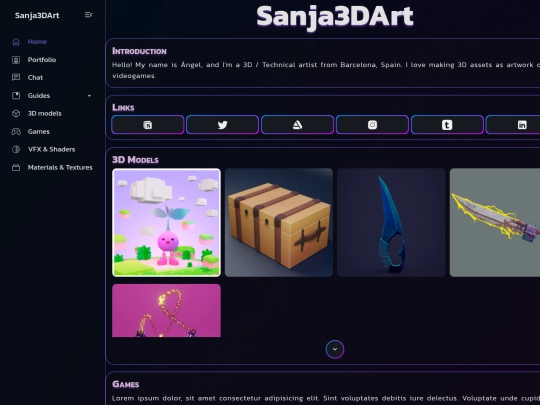Expand the Guides submenu arrow

[89, 96]
